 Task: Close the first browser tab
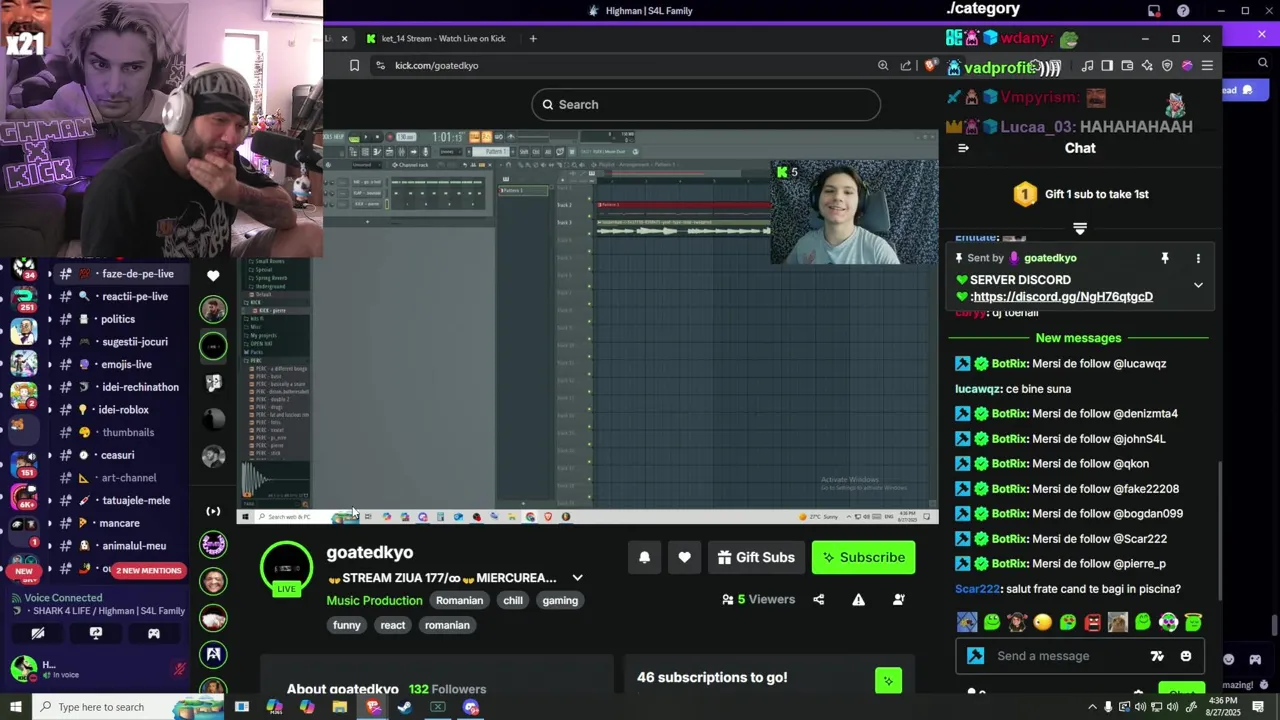(344, 38)
